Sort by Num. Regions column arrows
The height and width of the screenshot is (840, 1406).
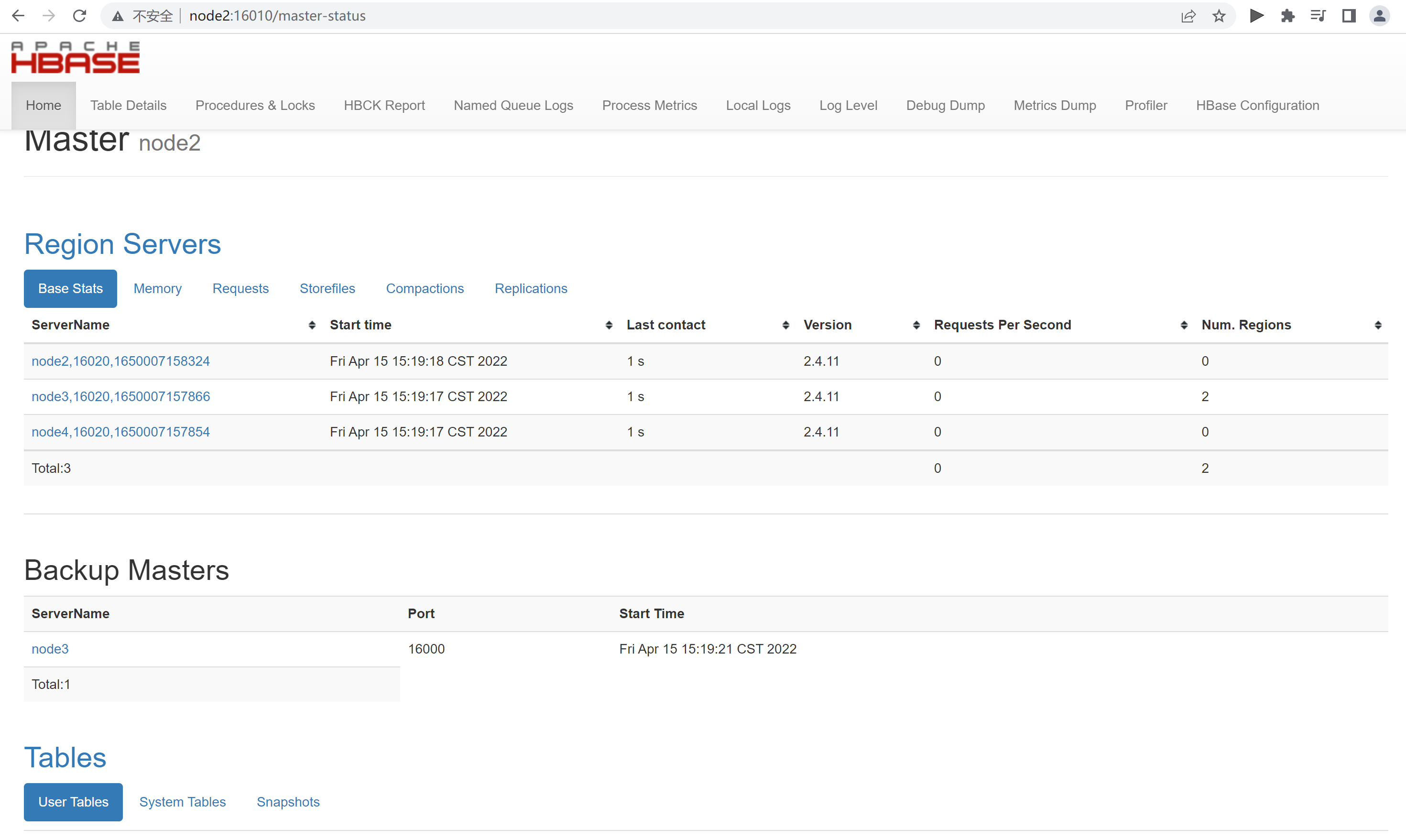(1378, 325)
